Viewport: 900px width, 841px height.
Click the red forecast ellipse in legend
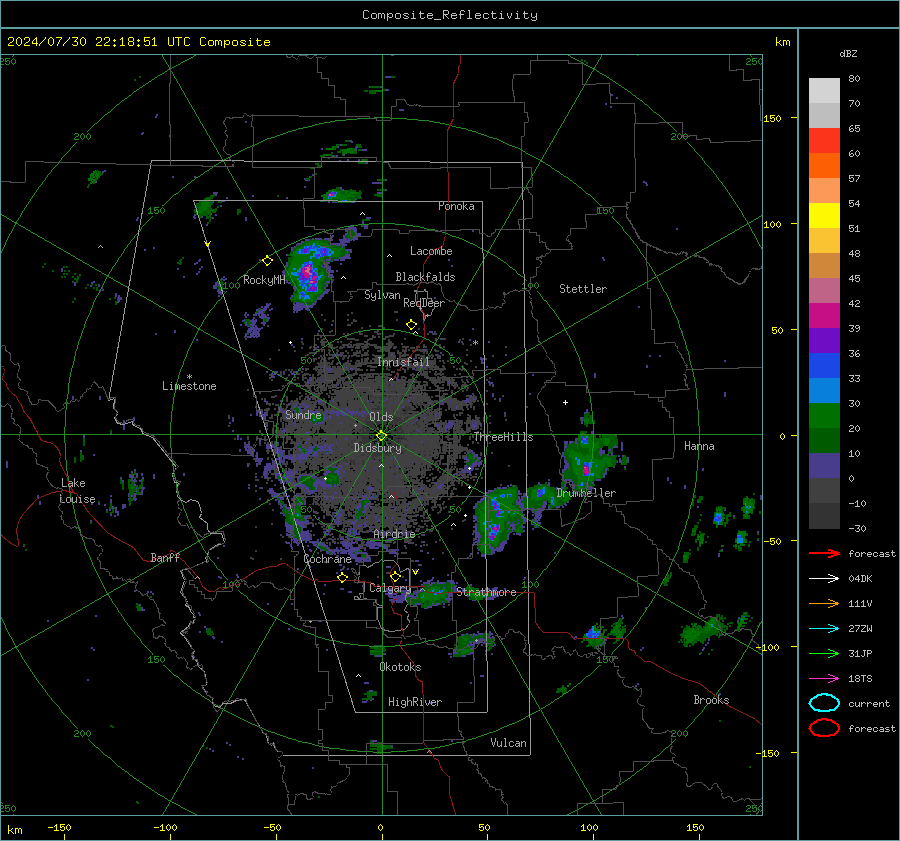click(x=824, y=728)
